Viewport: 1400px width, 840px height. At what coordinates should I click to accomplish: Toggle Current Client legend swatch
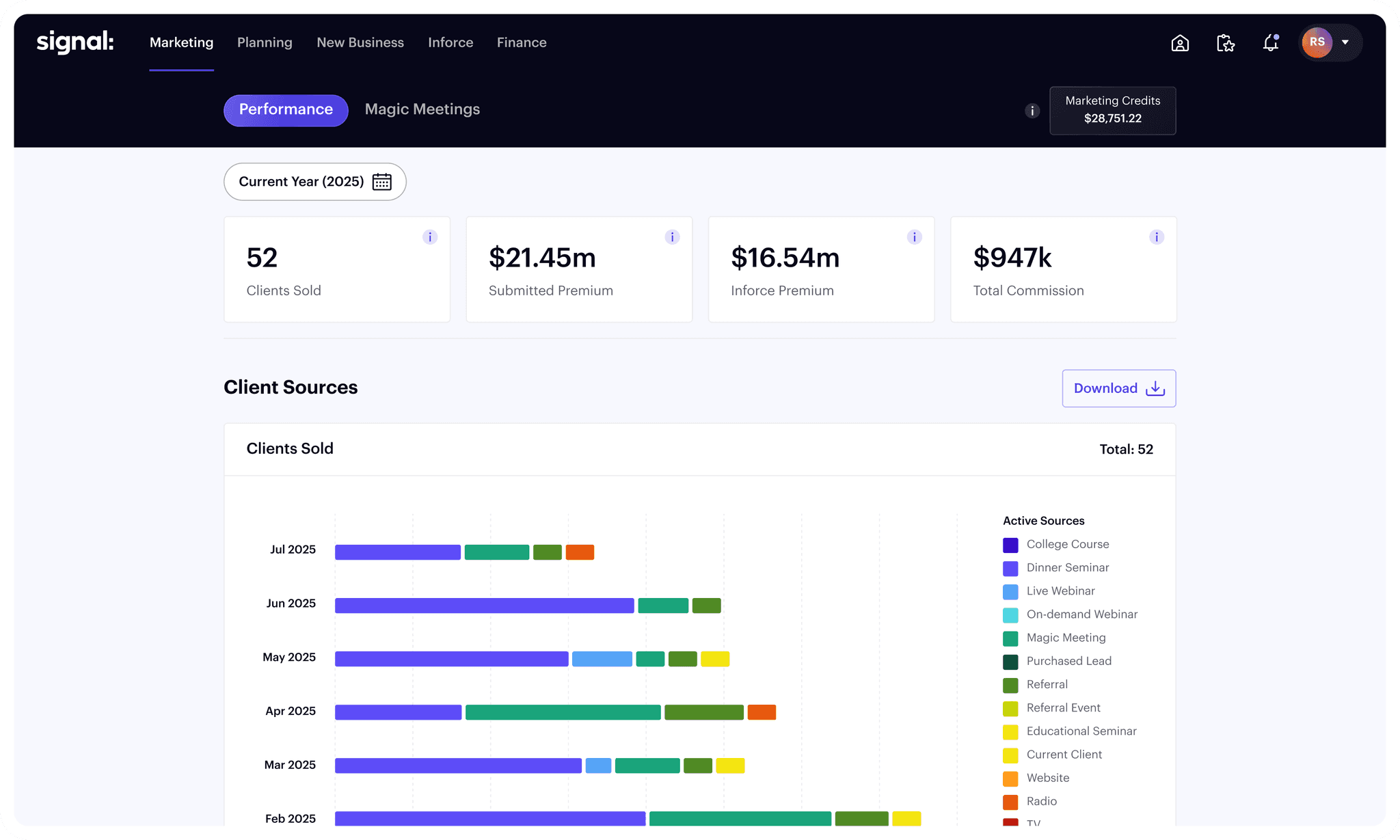[1010, 755]
